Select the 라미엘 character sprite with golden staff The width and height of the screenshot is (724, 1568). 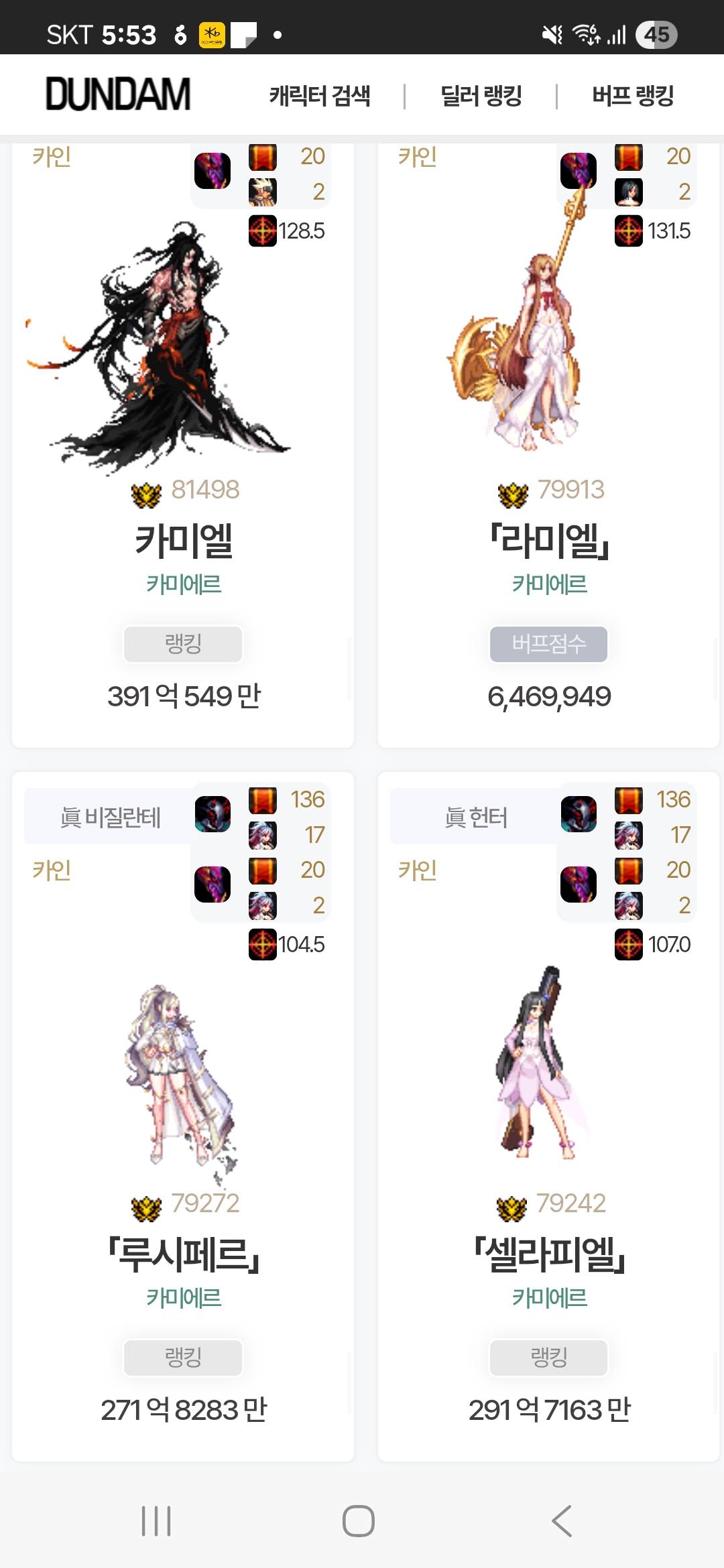click(x=530, y=315)
